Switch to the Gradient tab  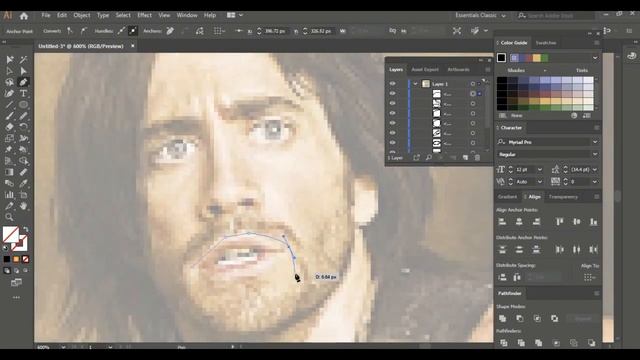pyautogui.click(x=507, y=197)
